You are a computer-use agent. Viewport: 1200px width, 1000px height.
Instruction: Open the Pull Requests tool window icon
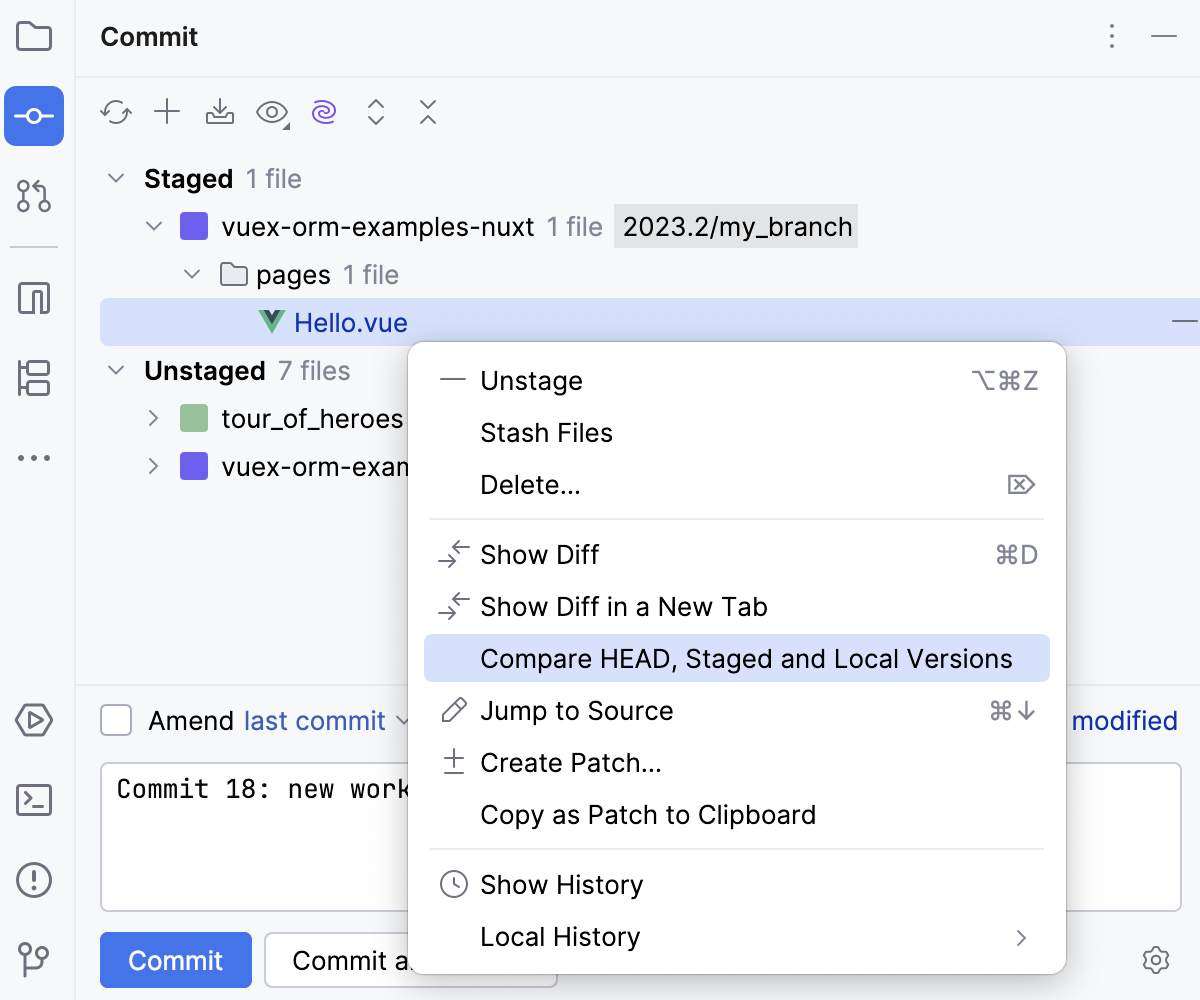[34, 197]
